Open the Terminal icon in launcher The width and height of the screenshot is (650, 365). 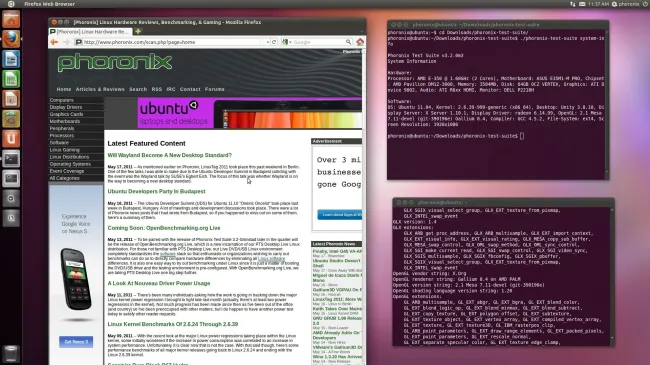coord(11,158)
